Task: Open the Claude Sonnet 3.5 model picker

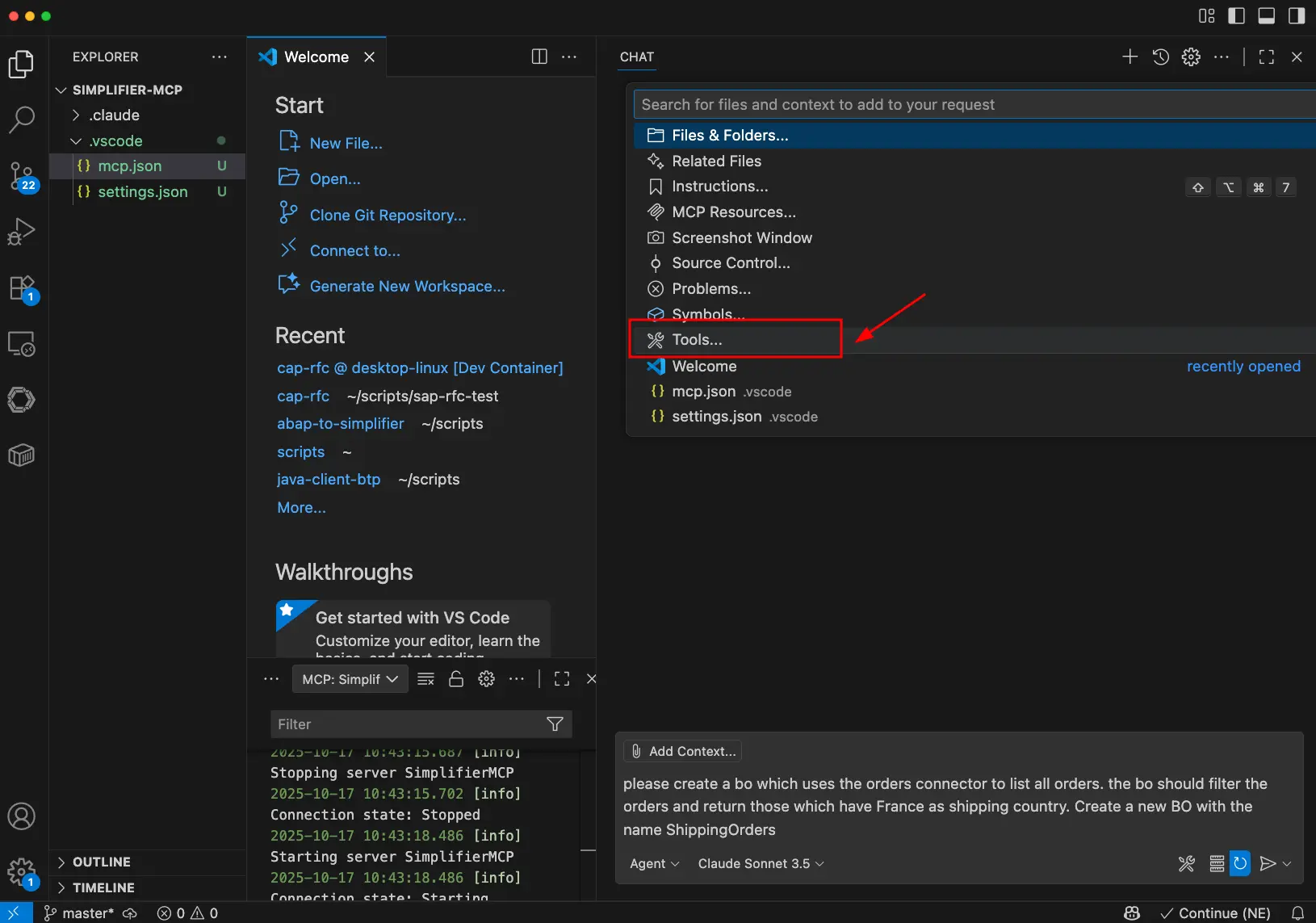Action: point(760,863)
